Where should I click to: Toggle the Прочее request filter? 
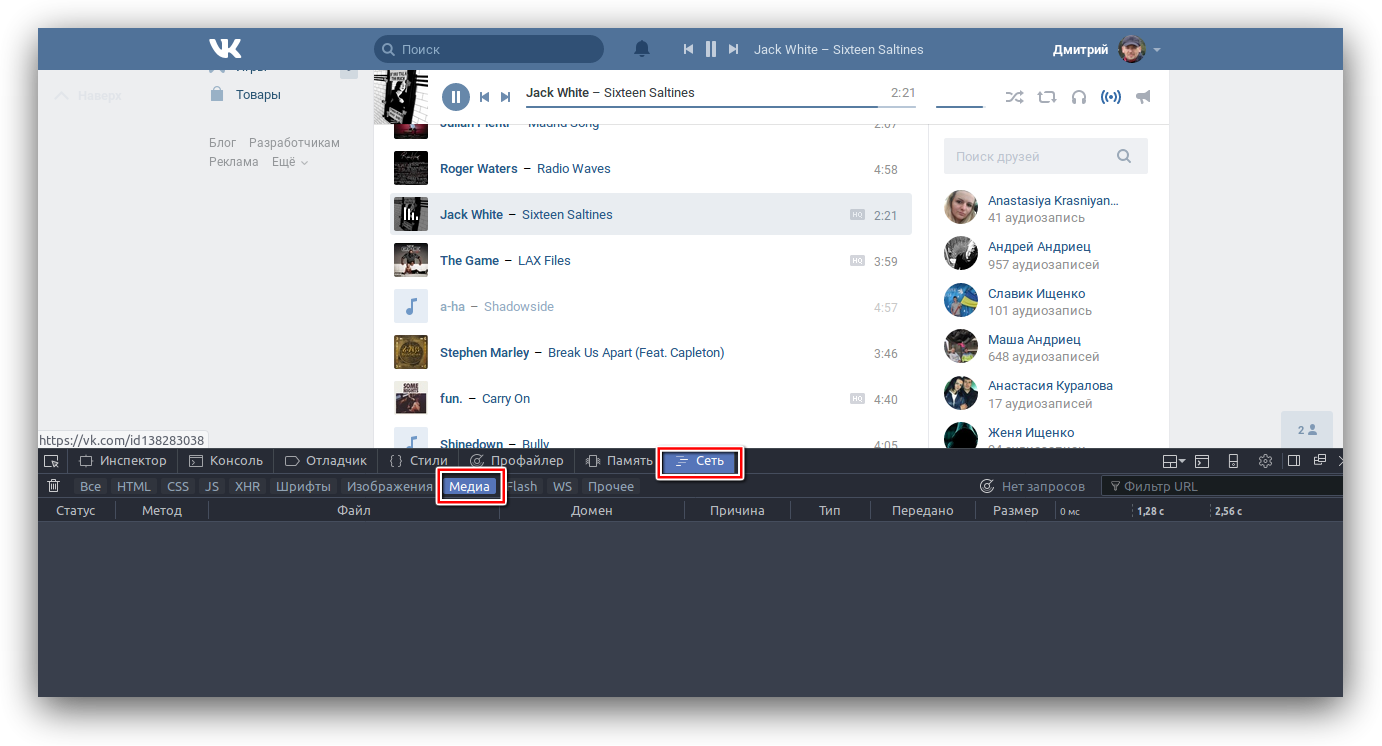611,486
